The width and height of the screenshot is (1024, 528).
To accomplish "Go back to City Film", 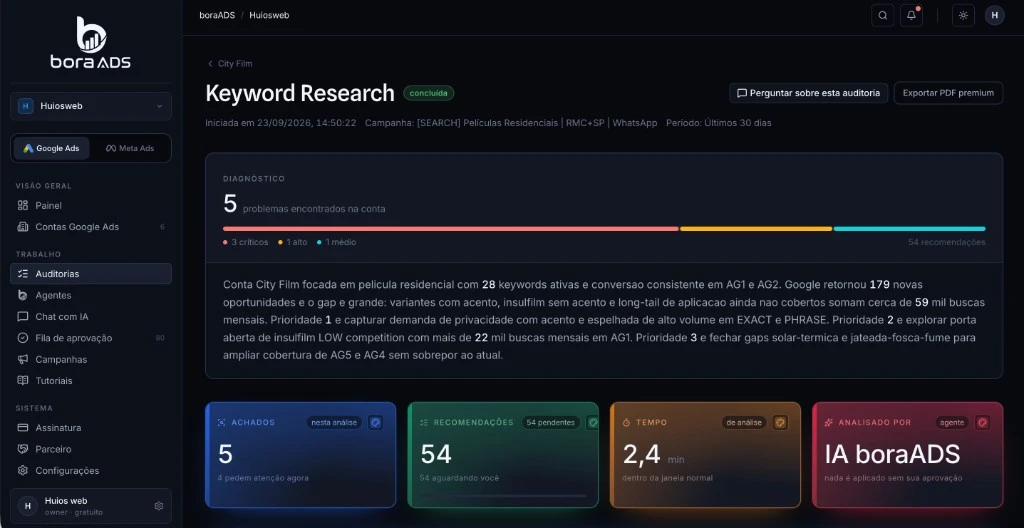I will point(229,63).
